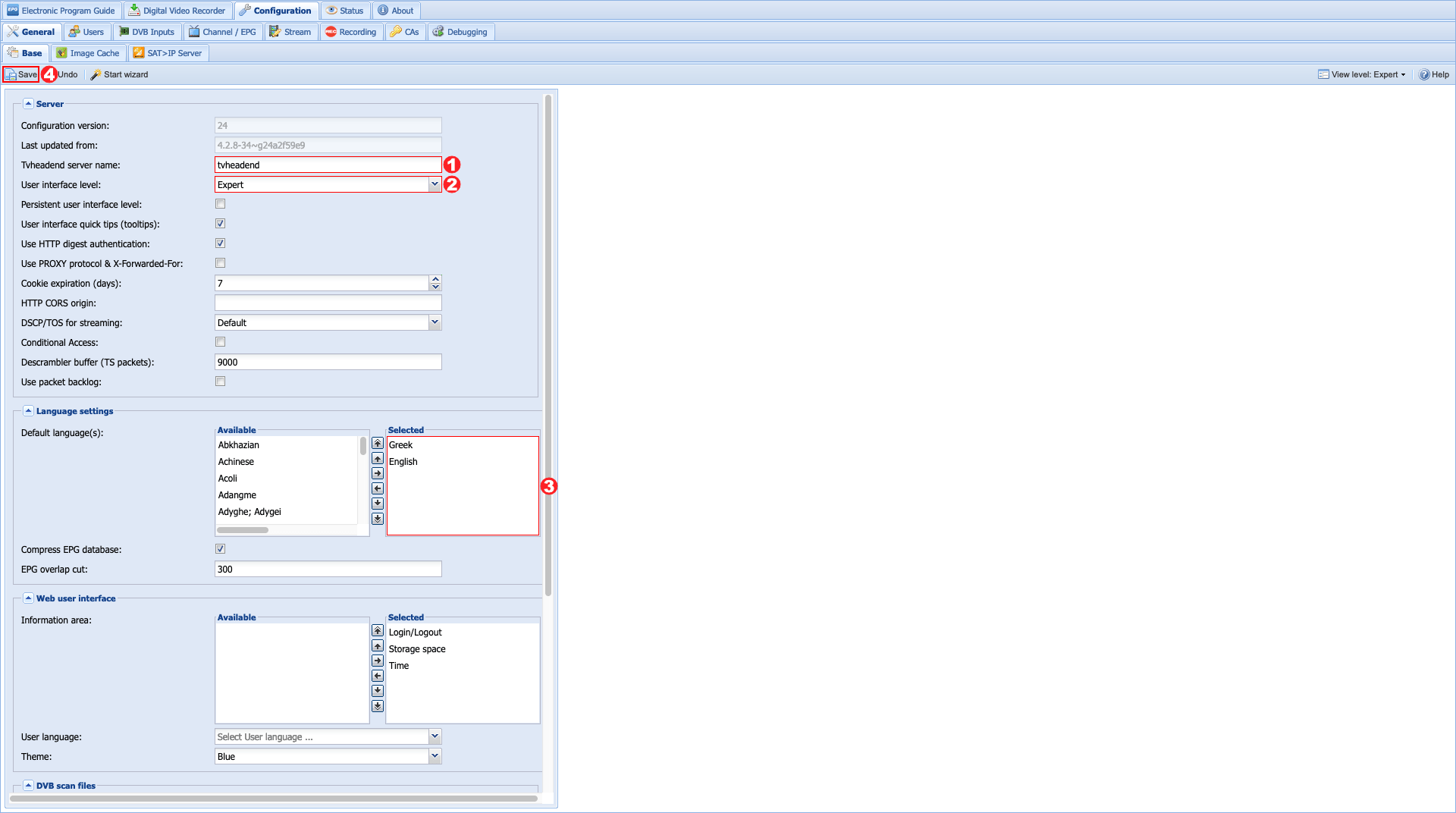
Task: Collapse the Language settings section
Action: tap(28, 411)
